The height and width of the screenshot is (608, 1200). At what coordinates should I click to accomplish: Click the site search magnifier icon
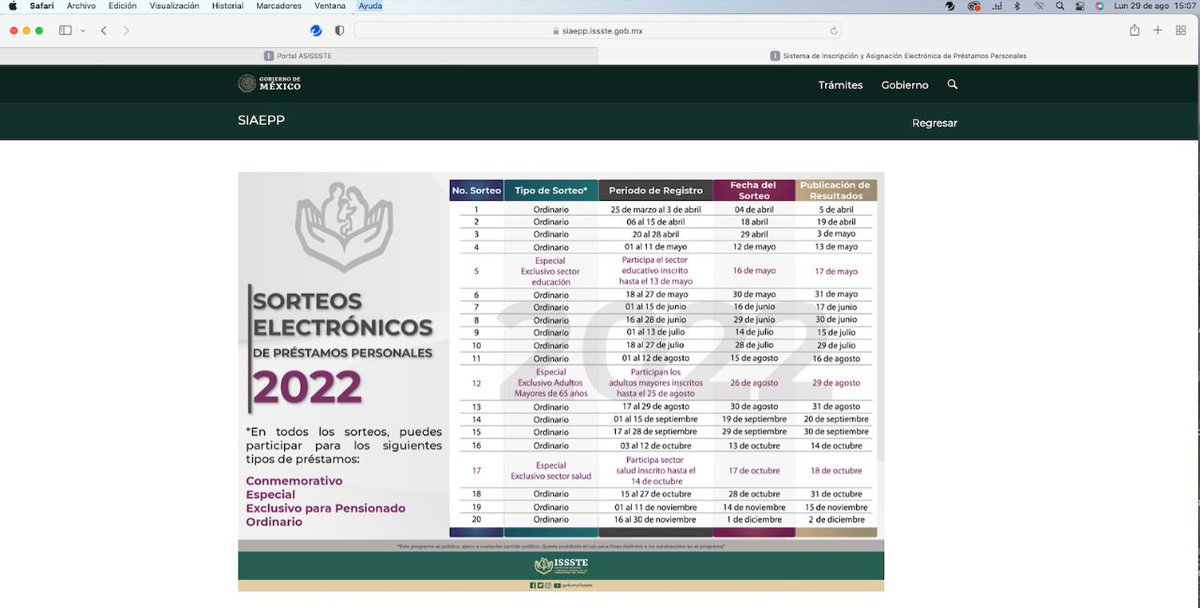[952, 85]
